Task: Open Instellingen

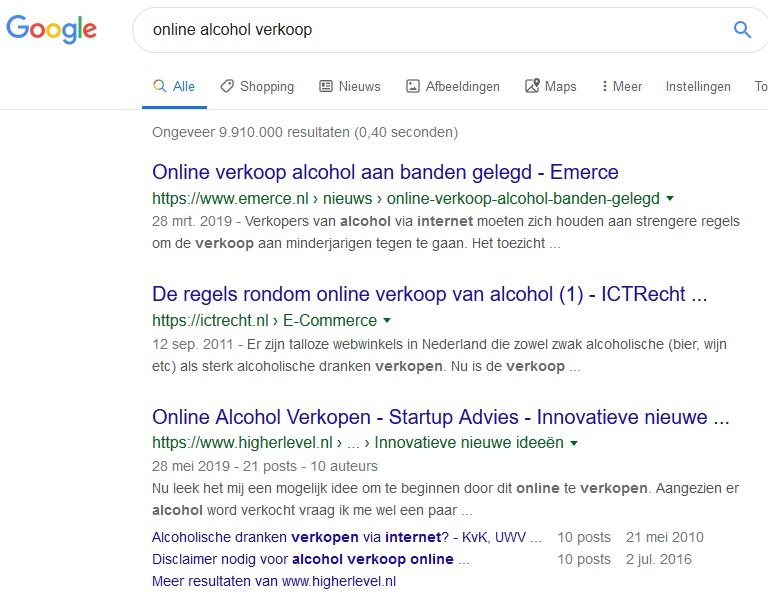Action: click(698, 87)
